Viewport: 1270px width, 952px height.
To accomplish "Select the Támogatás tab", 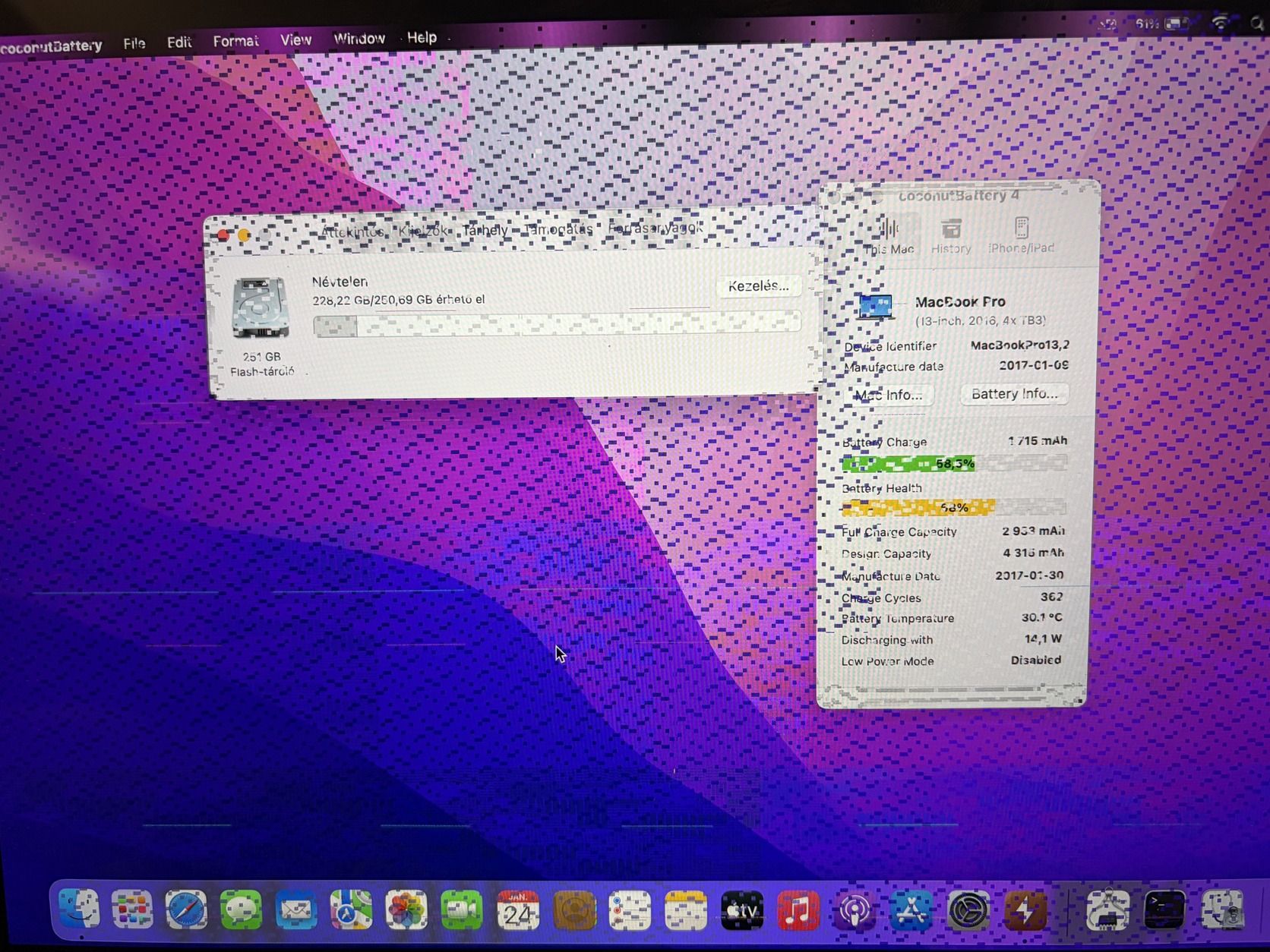I will (x=558, y=229).
